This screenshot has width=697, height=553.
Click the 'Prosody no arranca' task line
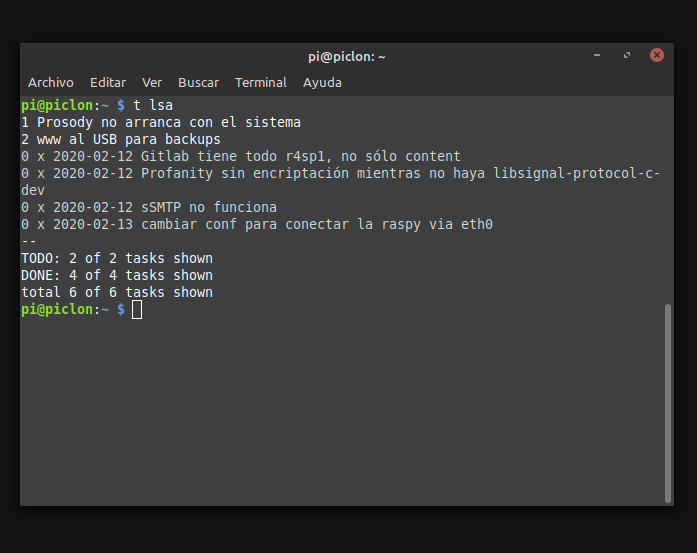(x=161, y=122)
